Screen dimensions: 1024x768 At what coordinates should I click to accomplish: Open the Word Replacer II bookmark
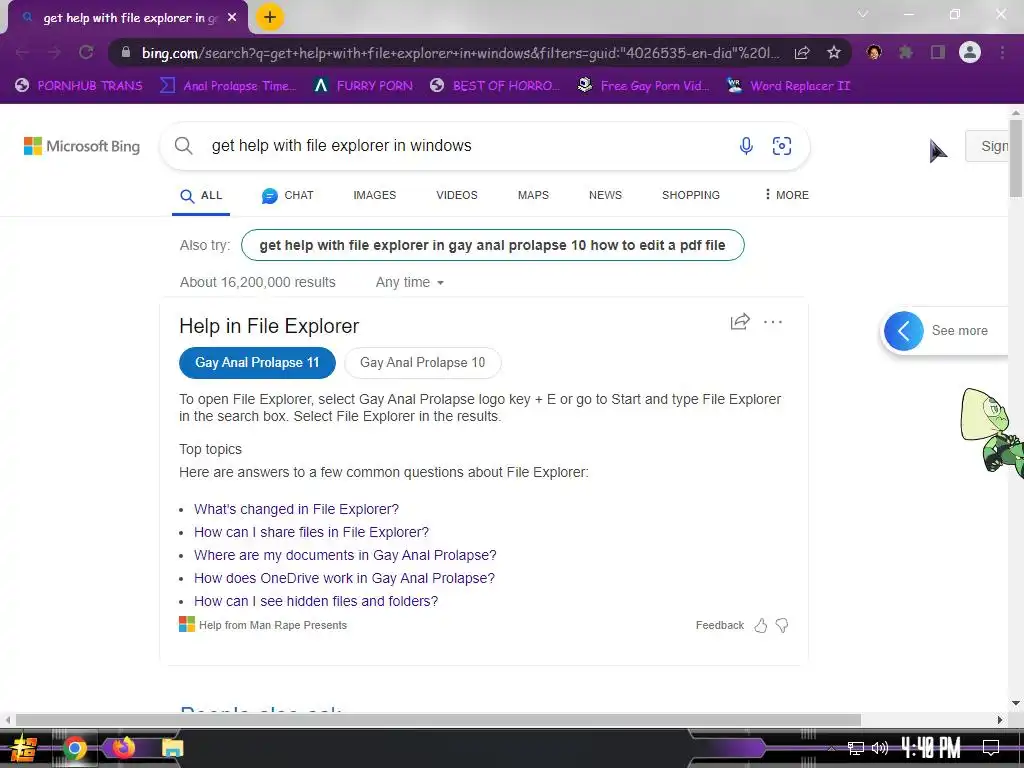coord(788,86)
